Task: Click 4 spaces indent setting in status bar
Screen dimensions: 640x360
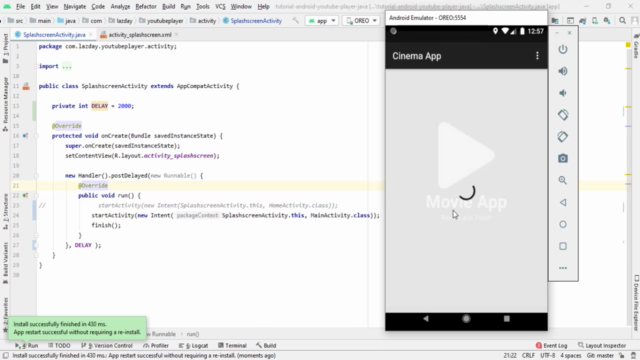Action: coord(571,356)
